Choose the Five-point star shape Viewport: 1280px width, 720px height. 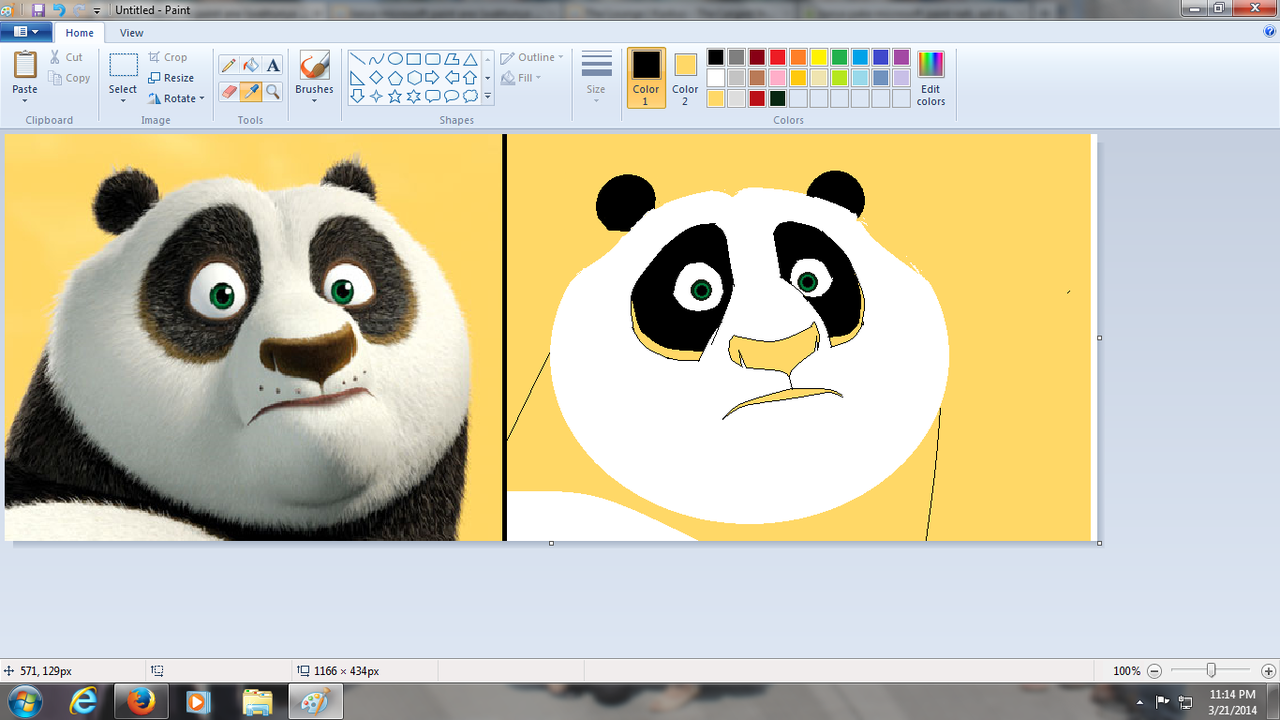click(x=395, y=96)
